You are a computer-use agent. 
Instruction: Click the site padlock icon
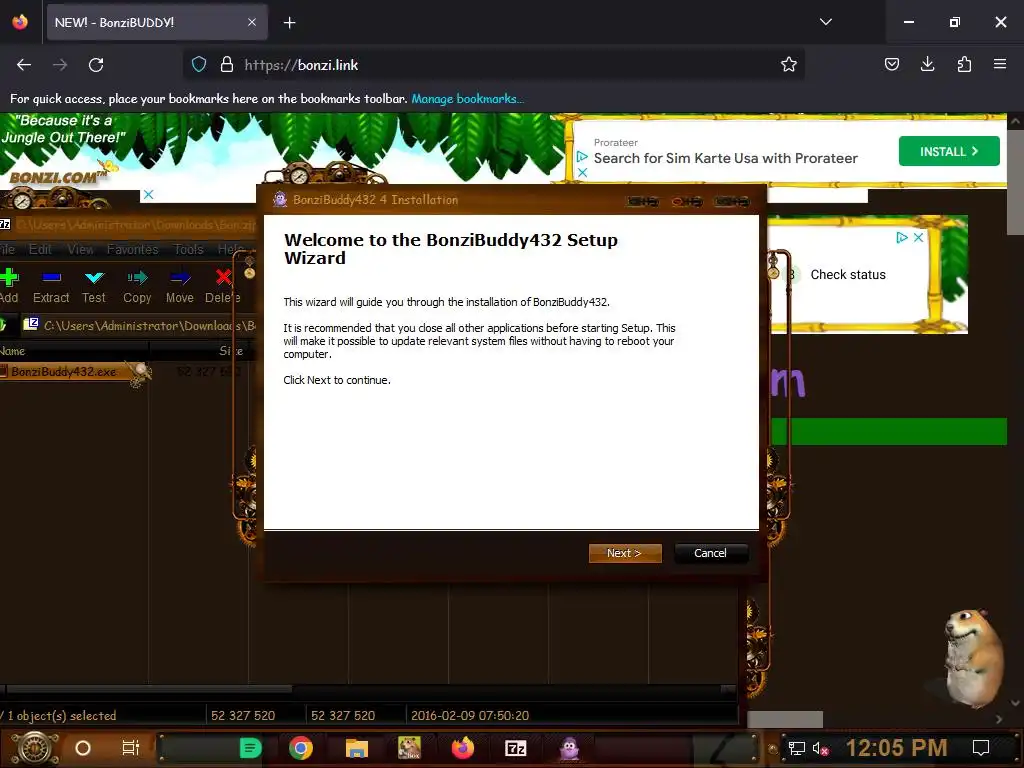click(227, 65)
